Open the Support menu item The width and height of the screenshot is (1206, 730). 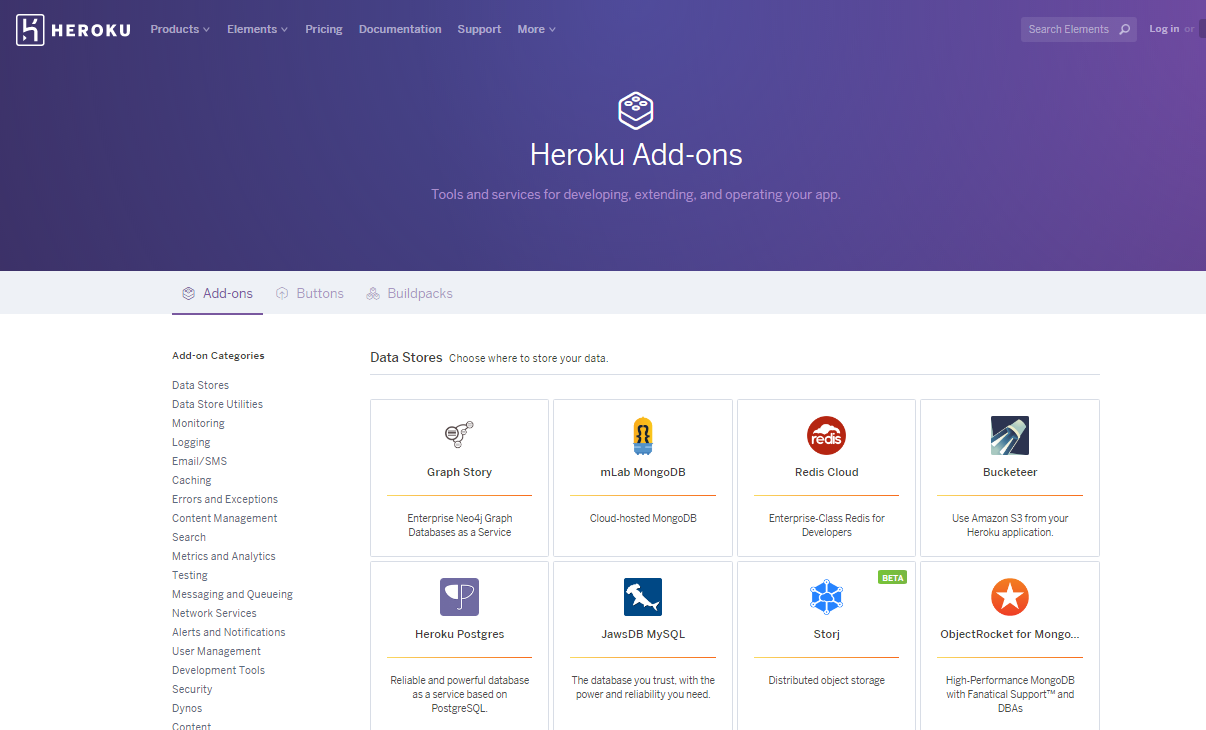pyautogui.click(x=479, y=29)
